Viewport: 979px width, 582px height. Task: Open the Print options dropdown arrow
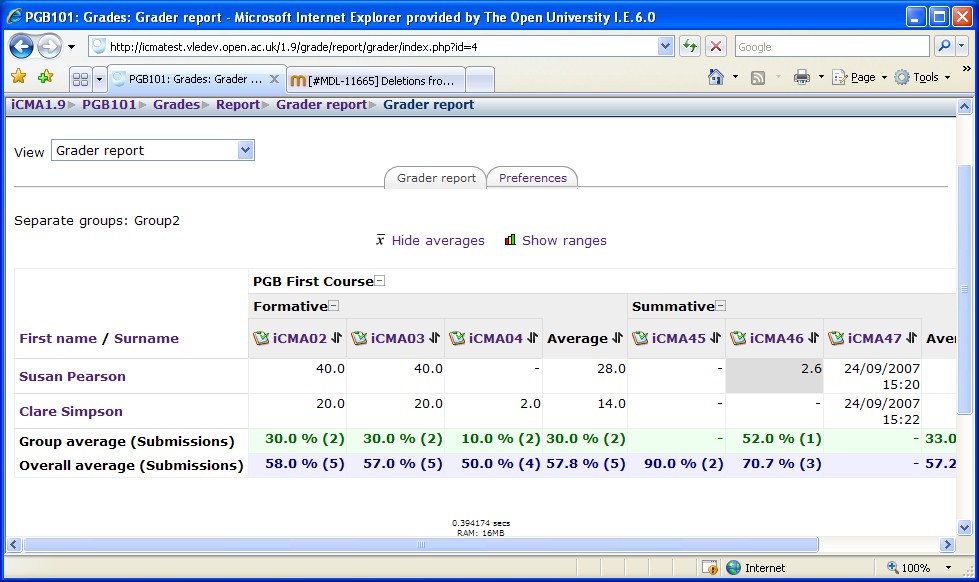820,77
